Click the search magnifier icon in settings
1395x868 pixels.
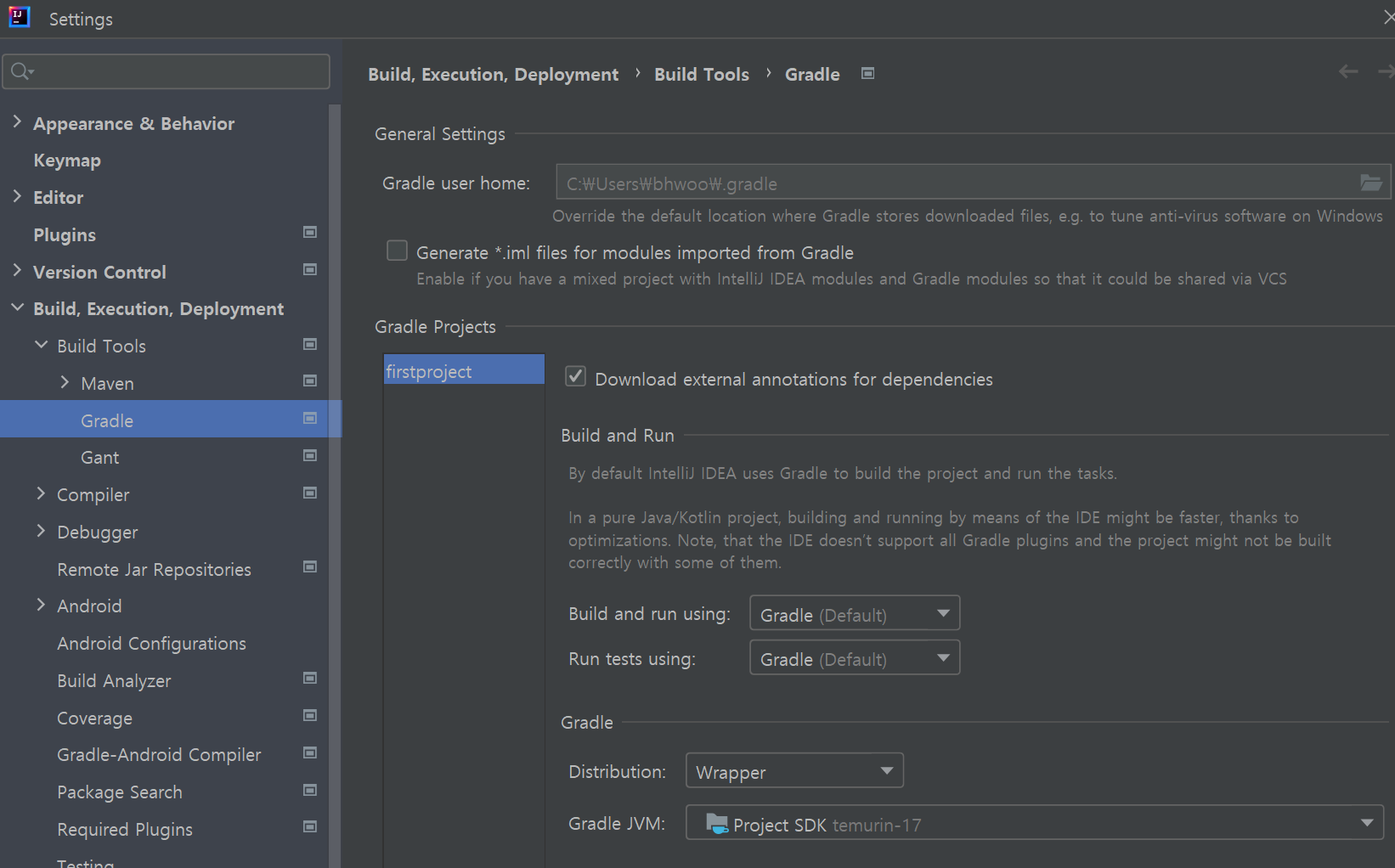[x=22, y=71]
